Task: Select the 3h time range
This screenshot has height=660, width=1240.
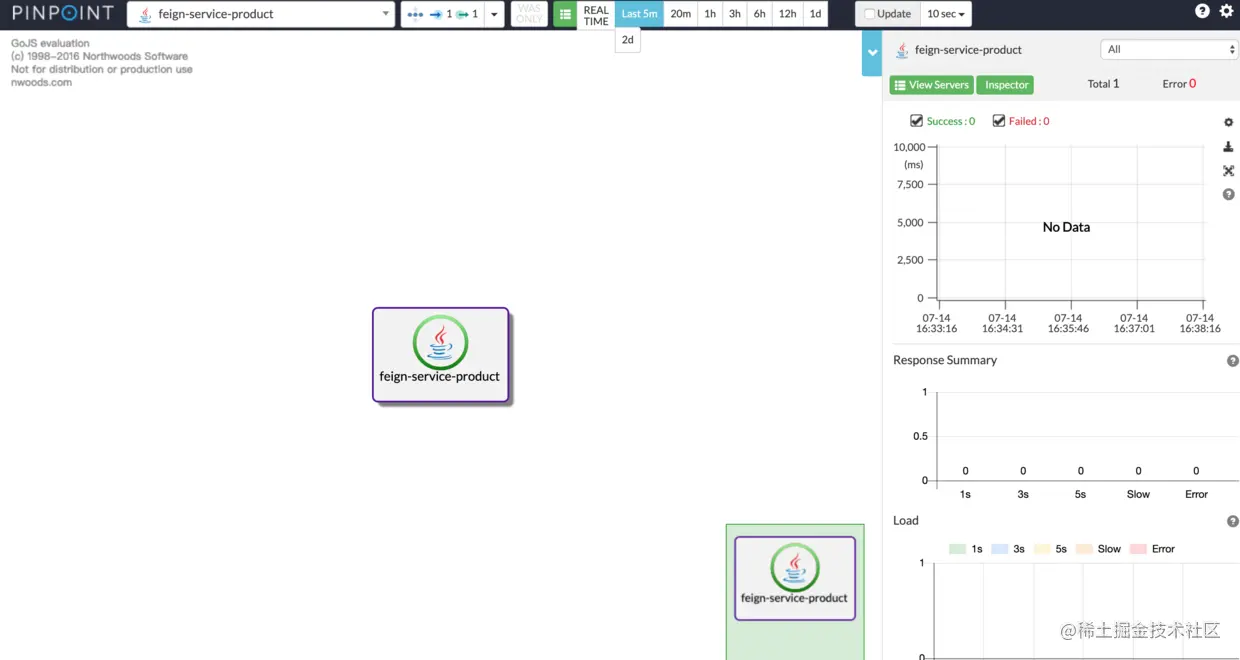Action: point(735,14)
